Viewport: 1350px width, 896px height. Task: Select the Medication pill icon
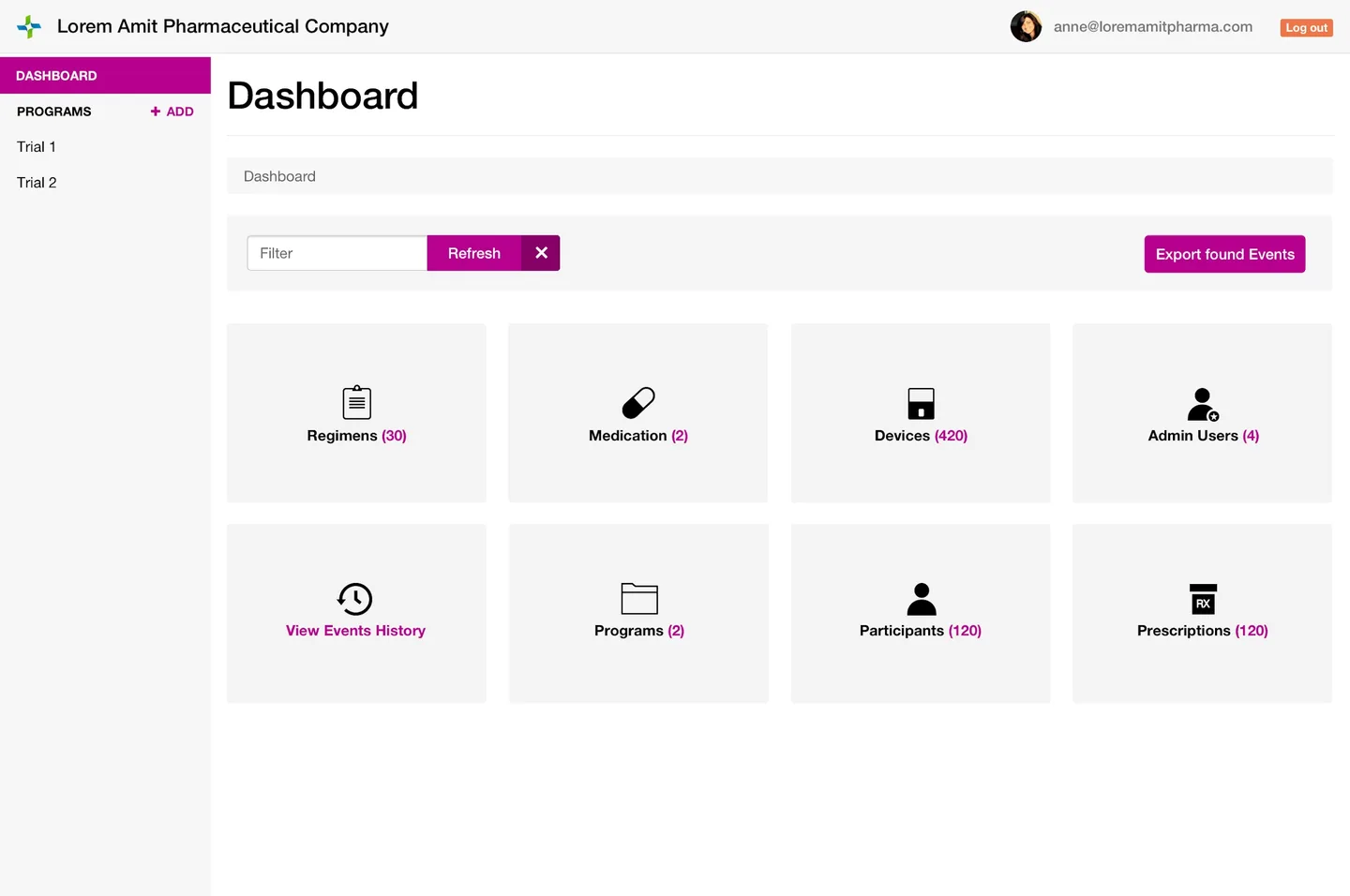(x=637, y=402)
